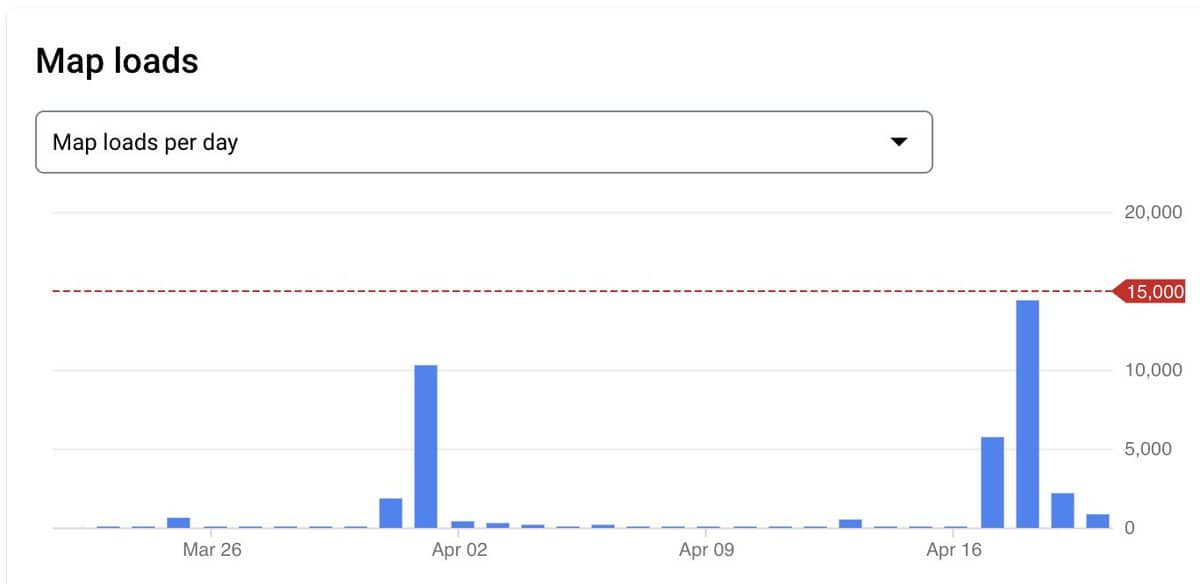Click the bar just under 6,000 near Apr 17
Screen dimensions: 1200x584
pyautogui.click(x=992, y=482)
